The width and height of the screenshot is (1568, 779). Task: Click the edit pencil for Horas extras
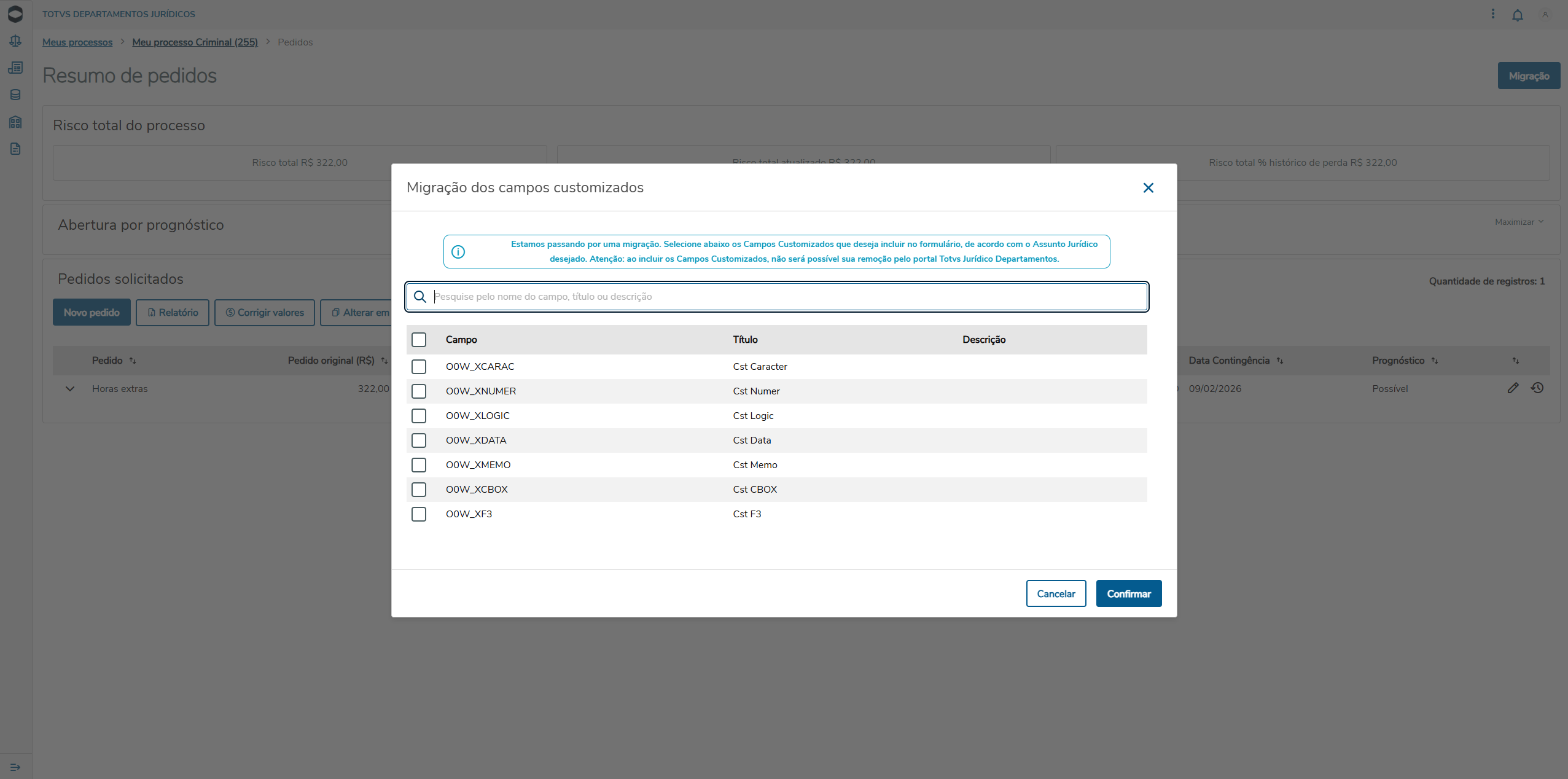coord(1513,388)
